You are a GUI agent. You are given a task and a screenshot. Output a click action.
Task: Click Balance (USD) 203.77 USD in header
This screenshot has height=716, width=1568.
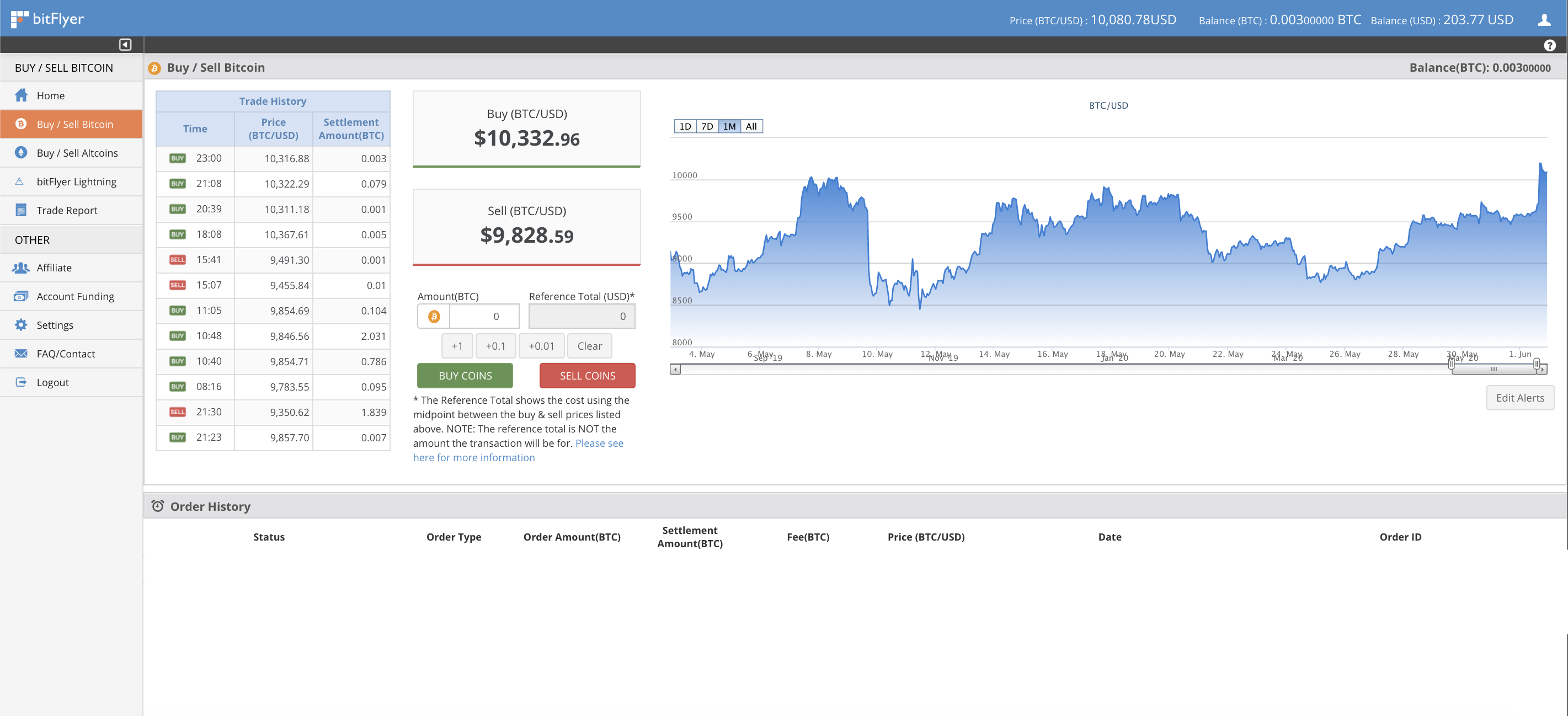click(1442, 20)
